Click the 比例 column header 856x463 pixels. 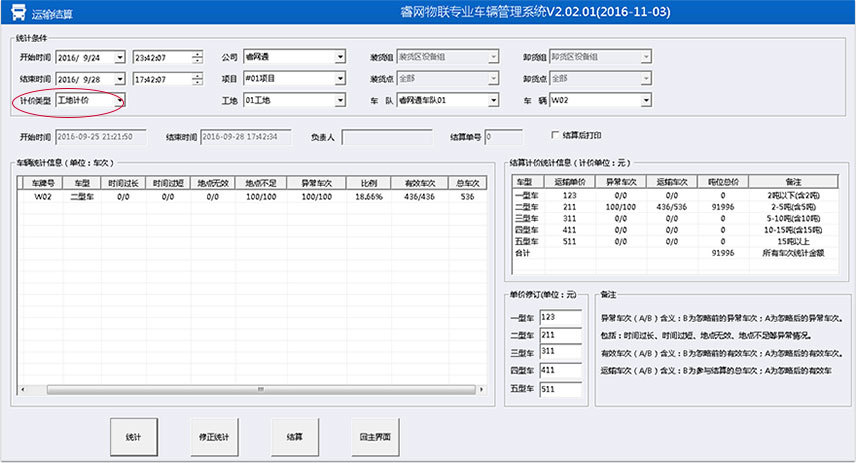coord(369,183)
